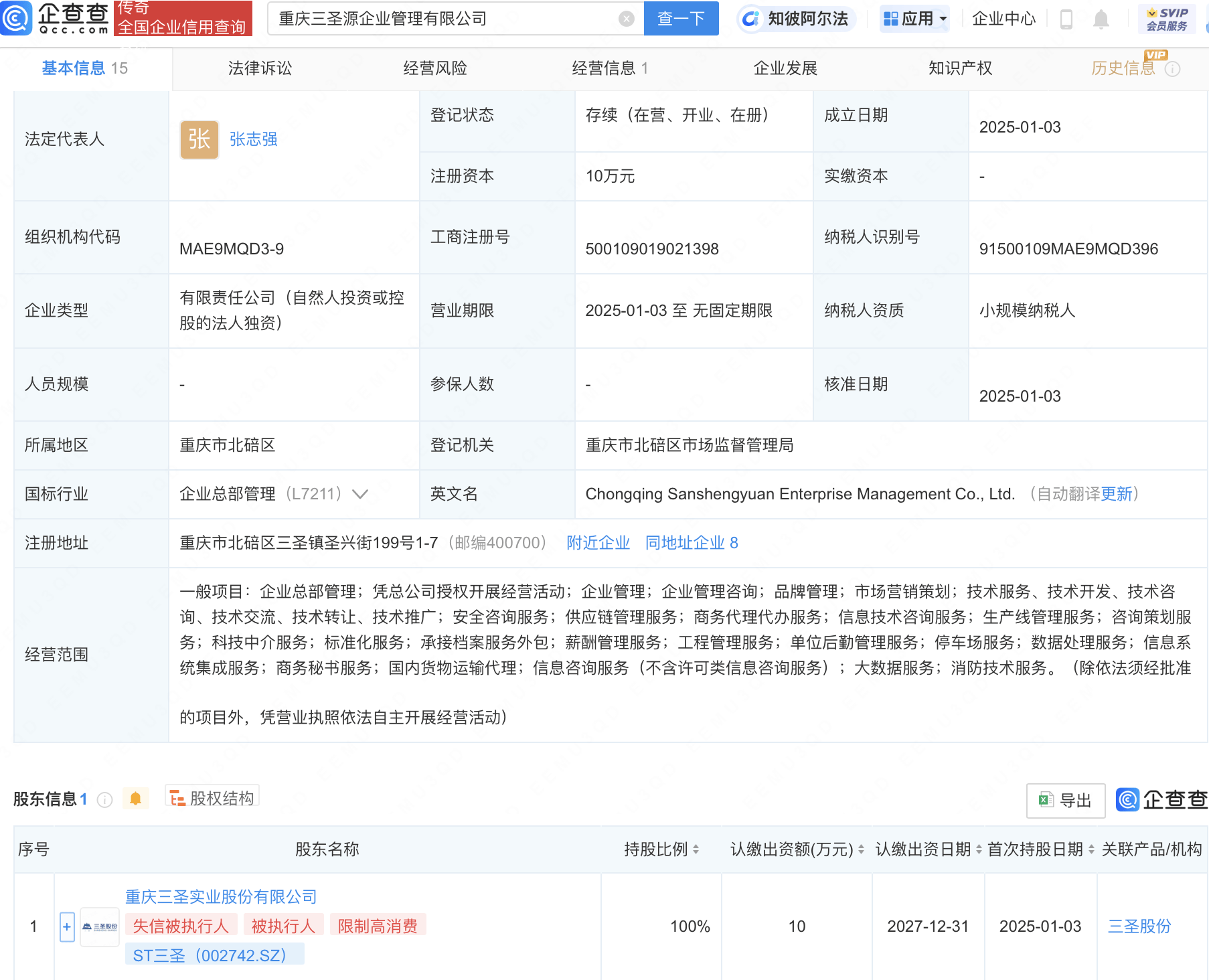This screenshot has height=980, width=1209.
Task: Switch to 企业发展 tab
Action: (785, 68)
